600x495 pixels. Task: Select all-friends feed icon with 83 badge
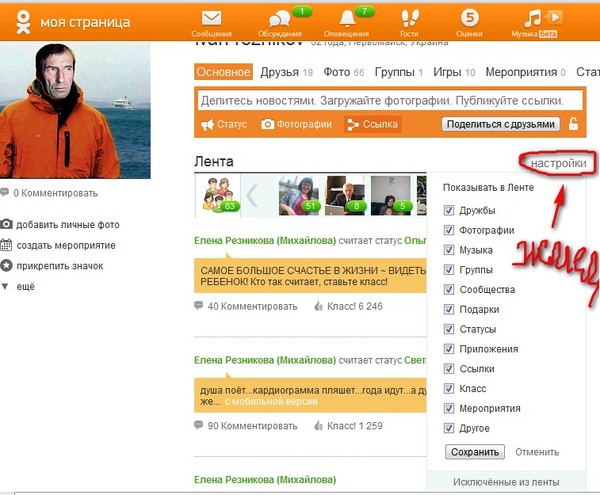[218, 195]
